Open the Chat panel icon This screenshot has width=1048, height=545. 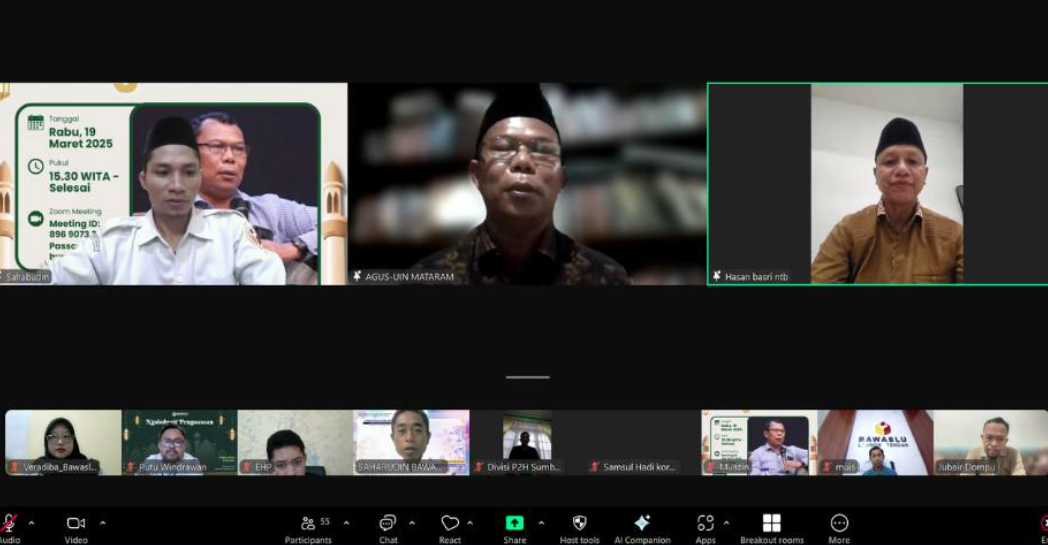[388, 523]
